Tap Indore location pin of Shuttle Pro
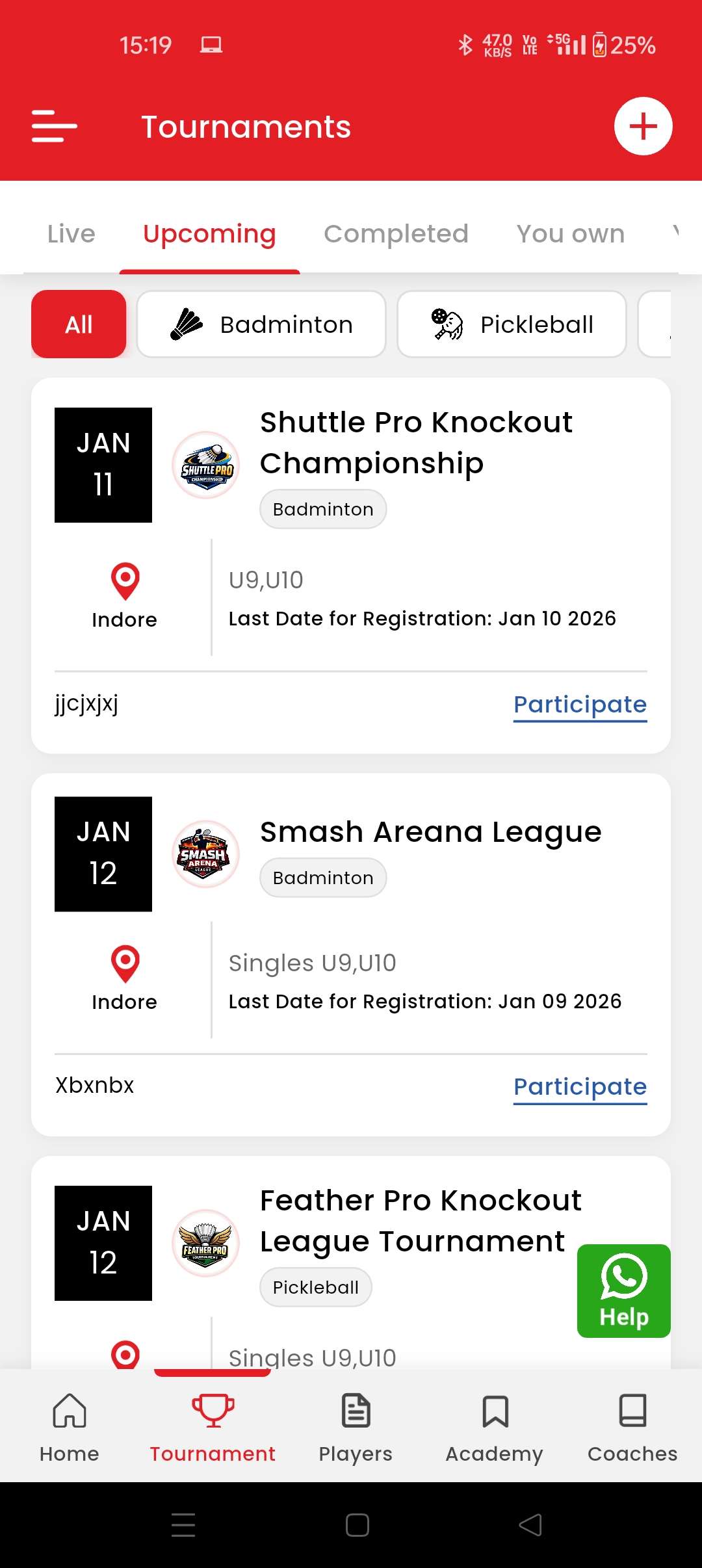 pos(125,581)
